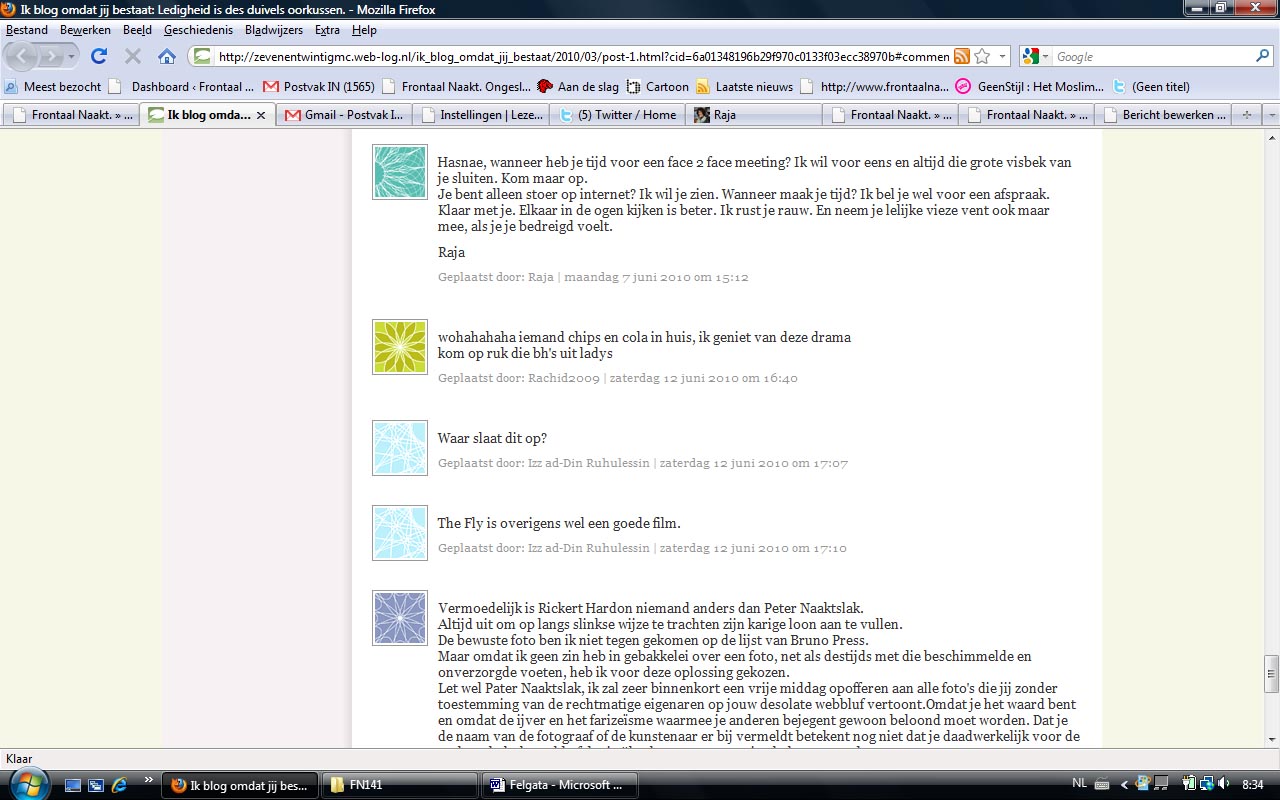
Task: Click Izz ad-Din Ruhulessin byline at 17:10
Action: tap(588, 548)
